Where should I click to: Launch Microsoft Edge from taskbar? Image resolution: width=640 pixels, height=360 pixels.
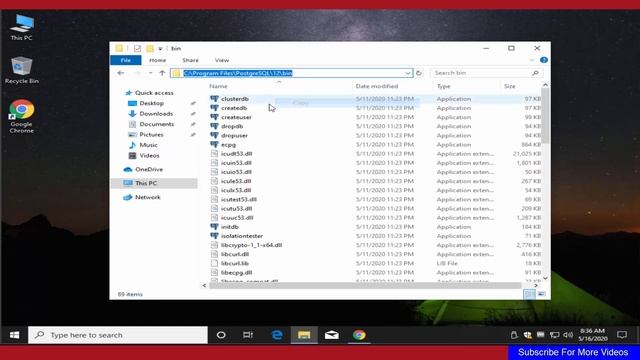coord(277,335)
